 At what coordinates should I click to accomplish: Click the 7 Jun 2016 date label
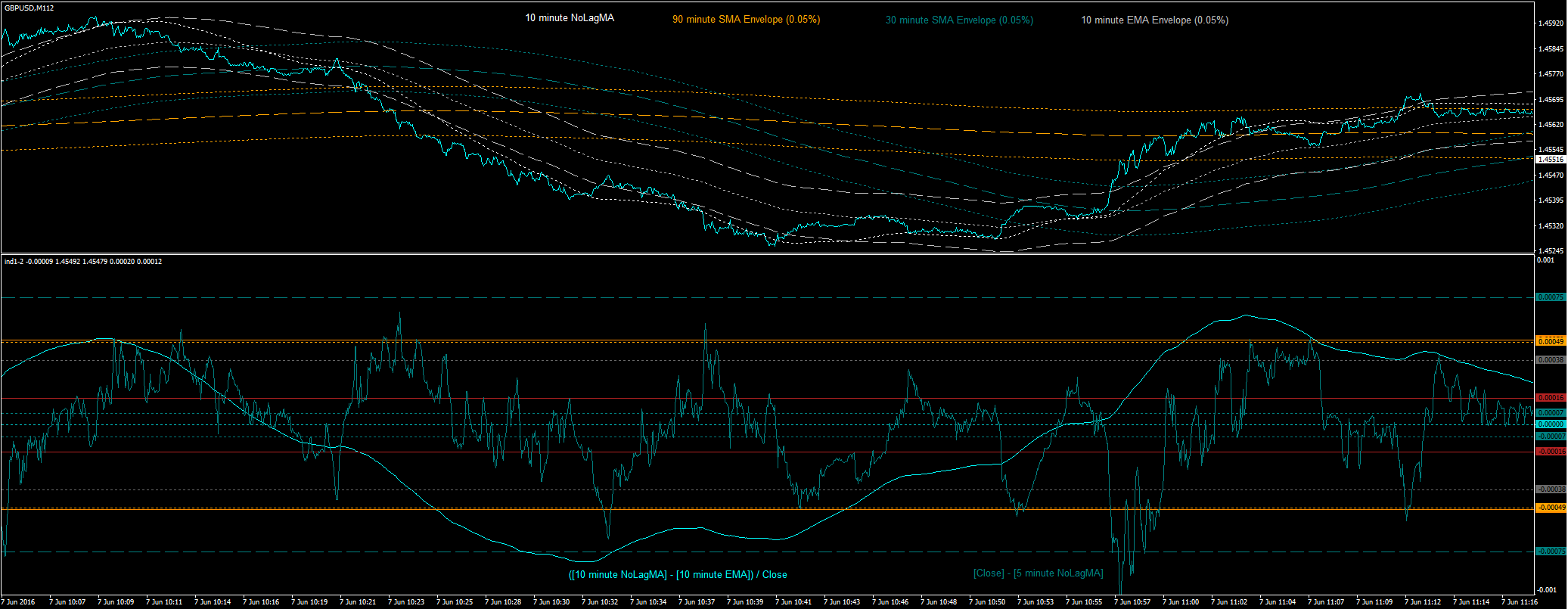[18, 603]
